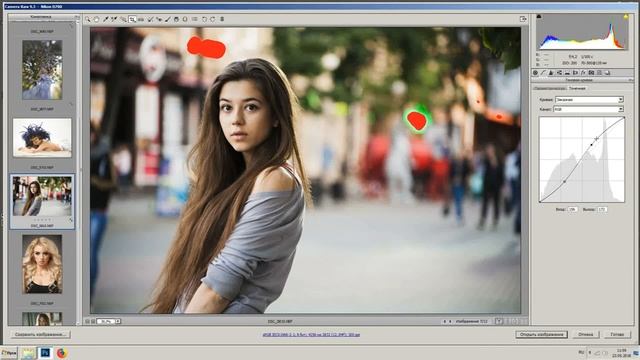Open the filmstrip panel menu

pyautogui.click(x=77, y=17)
